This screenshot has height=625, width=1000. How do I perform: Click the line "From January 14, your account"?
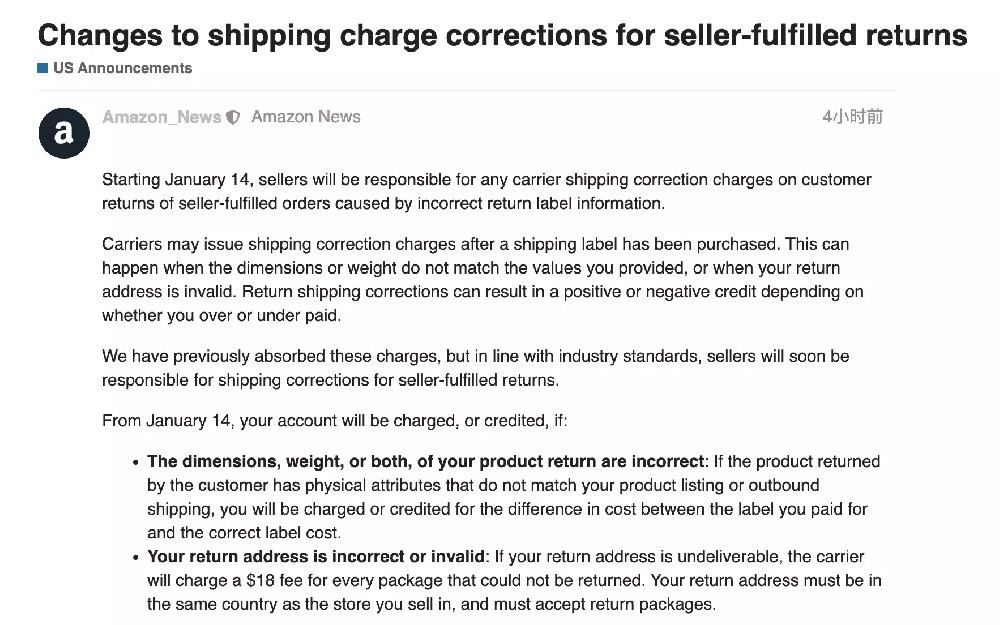[334, 420]
